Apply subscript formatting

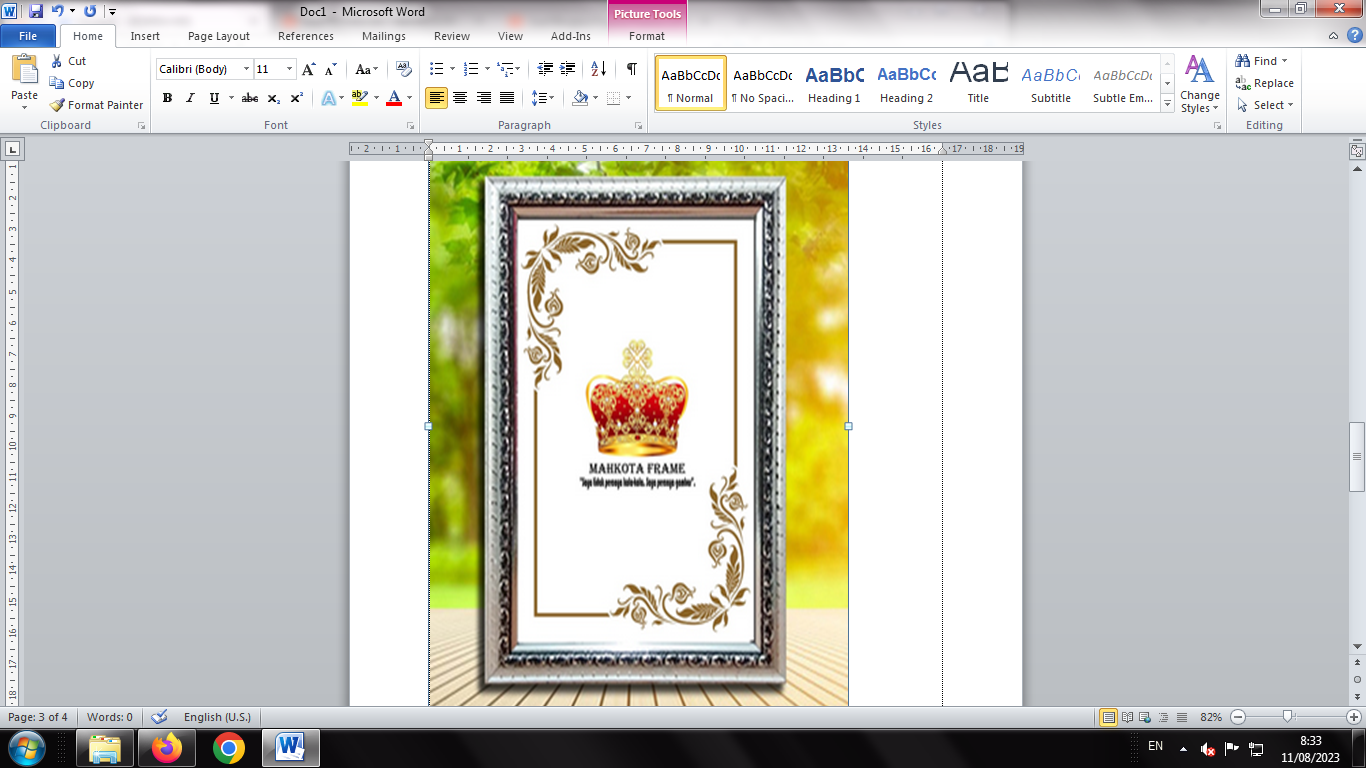pos(274,98)
